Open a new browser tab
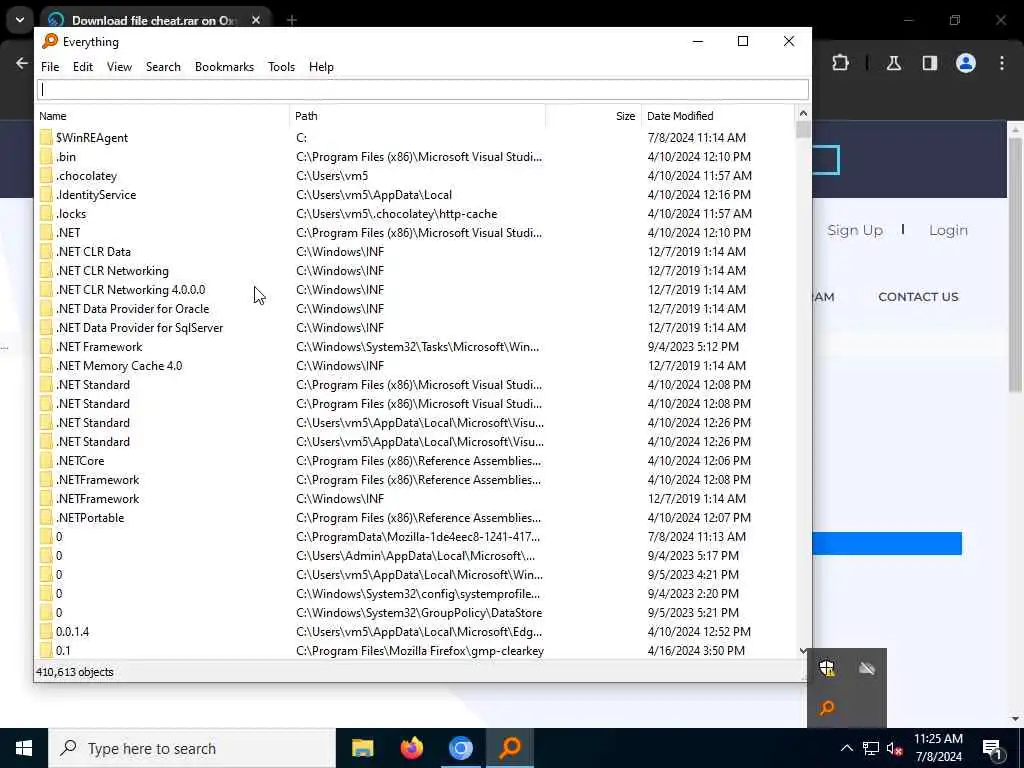The image size is (1024, 768). (291, 20)
